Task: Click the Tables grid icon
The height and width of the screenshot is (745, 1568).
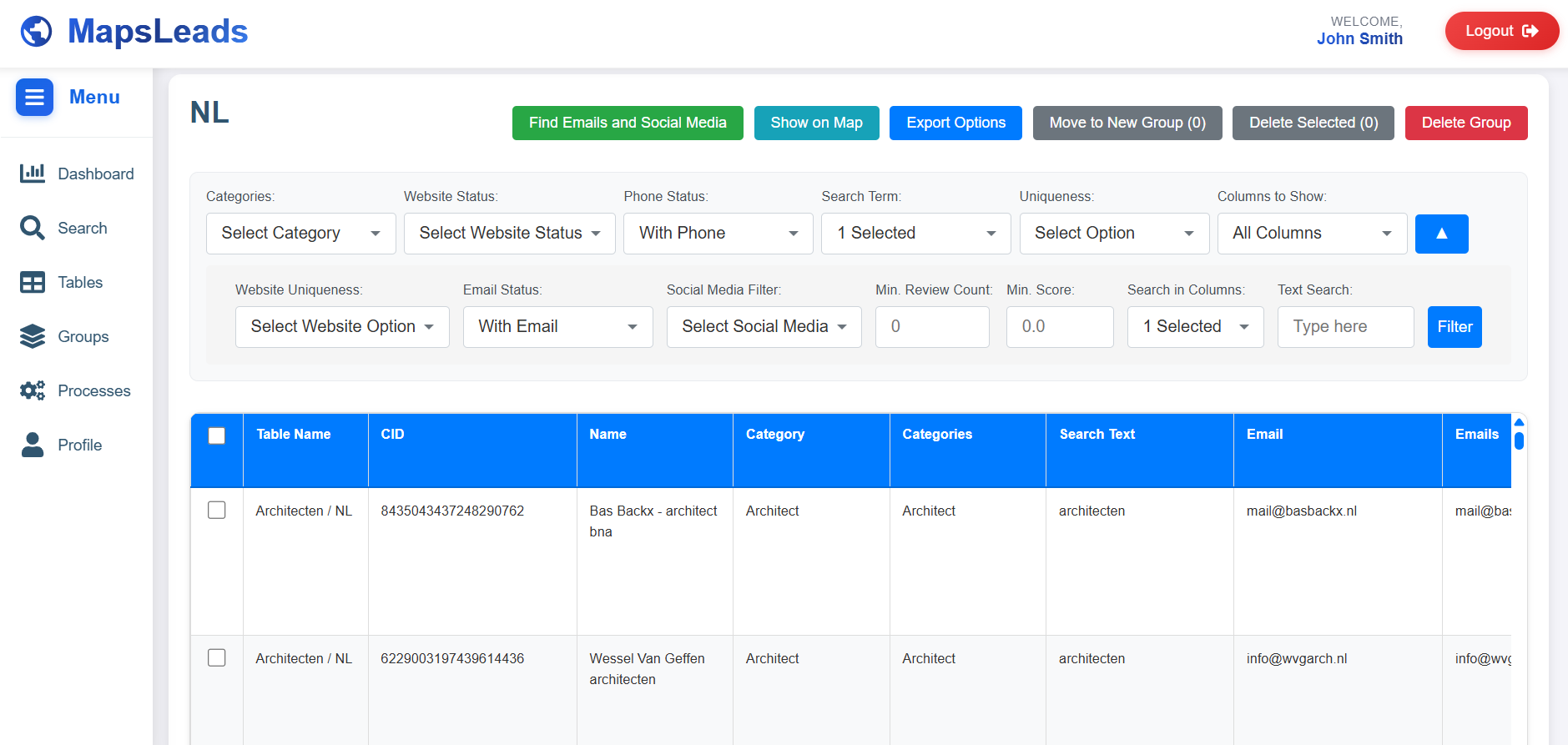Action: [x=33, y=282]
